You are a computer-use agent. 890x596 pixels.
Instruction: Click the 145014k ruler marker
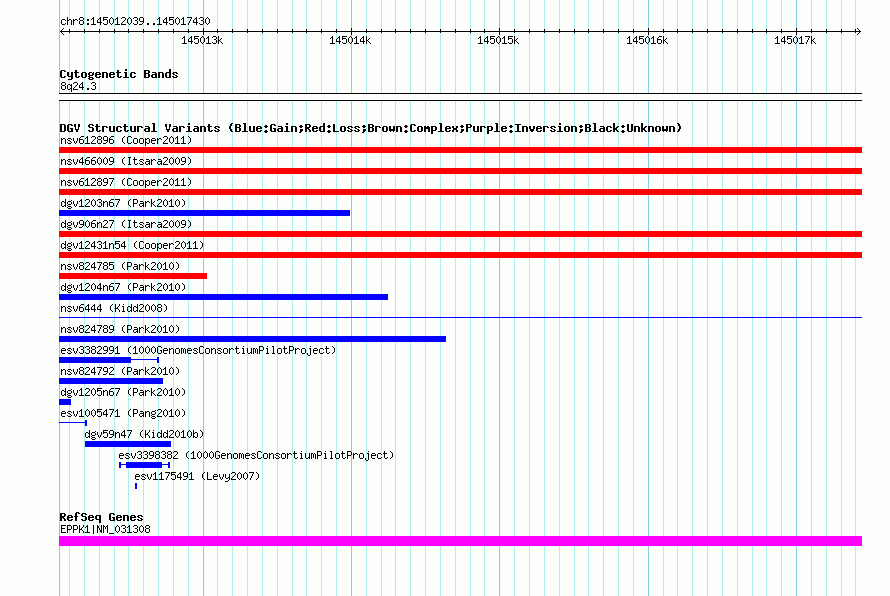(350, 40)
